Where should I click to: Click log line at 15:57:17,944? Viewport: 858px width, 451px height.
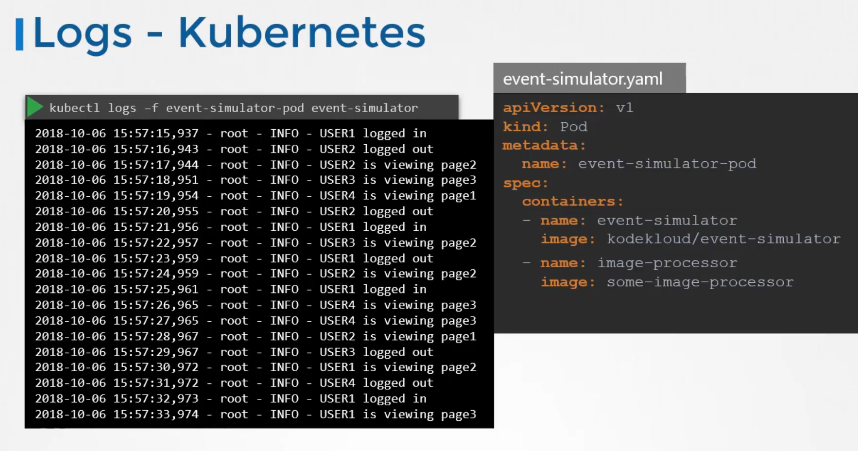pos(256,164)
